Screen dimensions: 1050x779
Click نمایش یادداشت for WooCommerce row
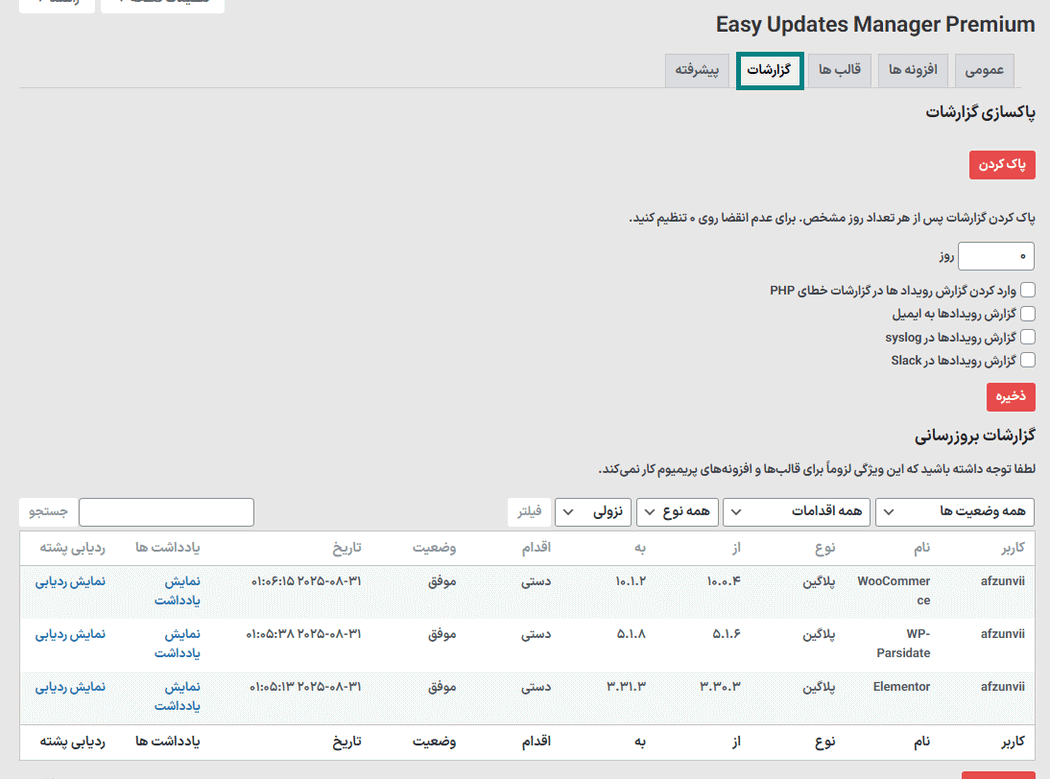pos(177,591)
